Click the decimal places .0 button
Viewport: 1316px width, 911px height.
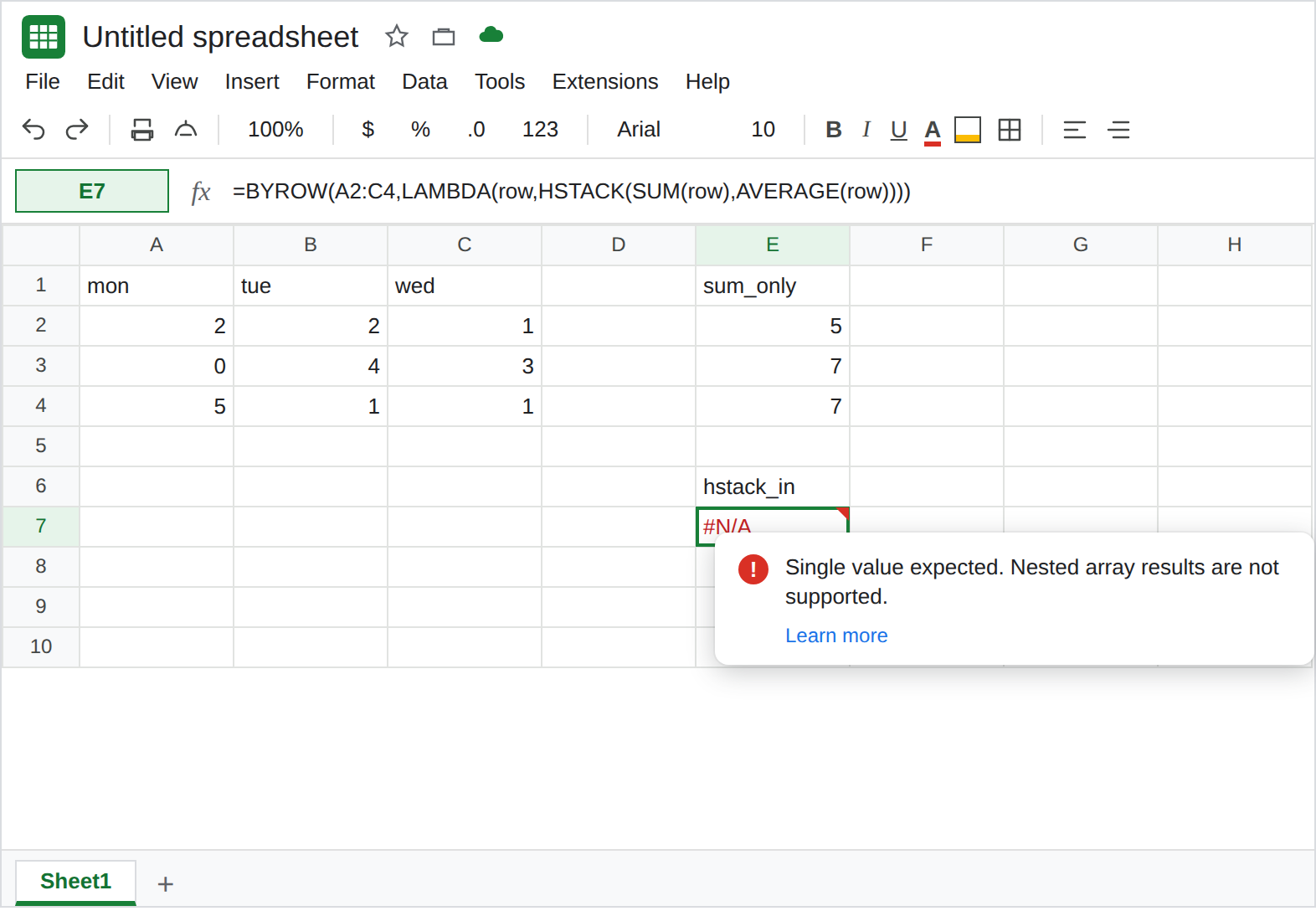pos(476,130)
